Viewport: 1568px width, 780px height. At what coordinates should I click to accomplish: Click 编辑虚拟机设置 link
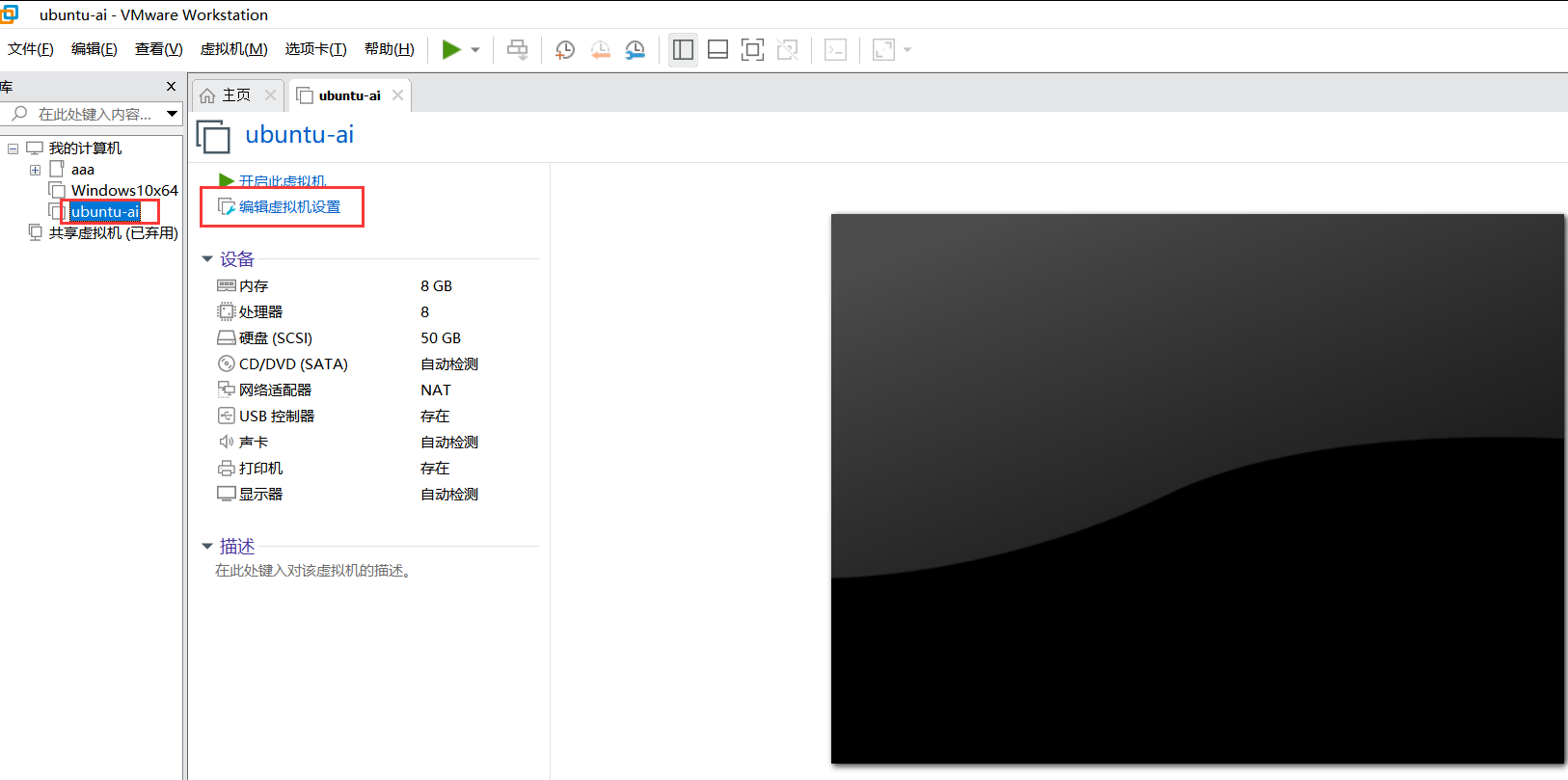pyautogui.click(x=289, y=207)
